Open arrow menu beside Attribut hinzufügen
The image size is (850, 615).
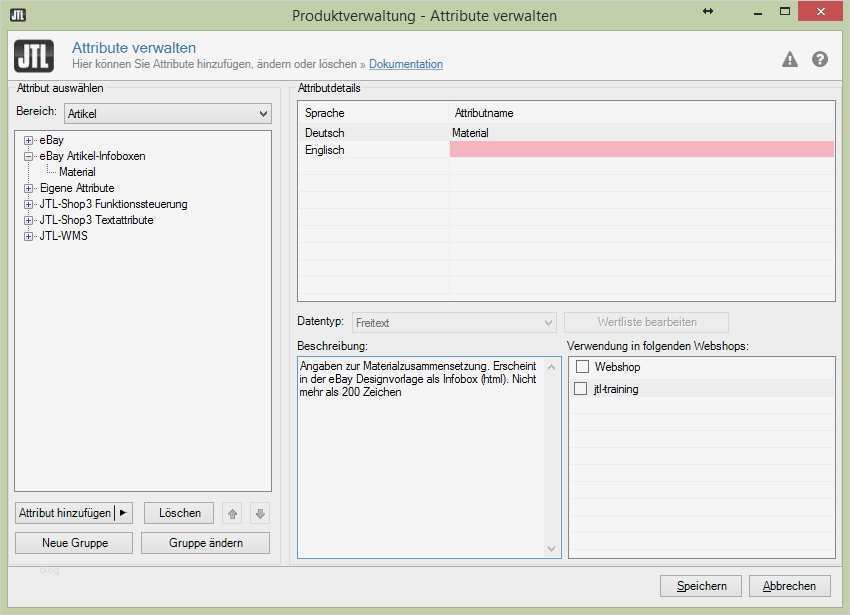click(123, 512)
